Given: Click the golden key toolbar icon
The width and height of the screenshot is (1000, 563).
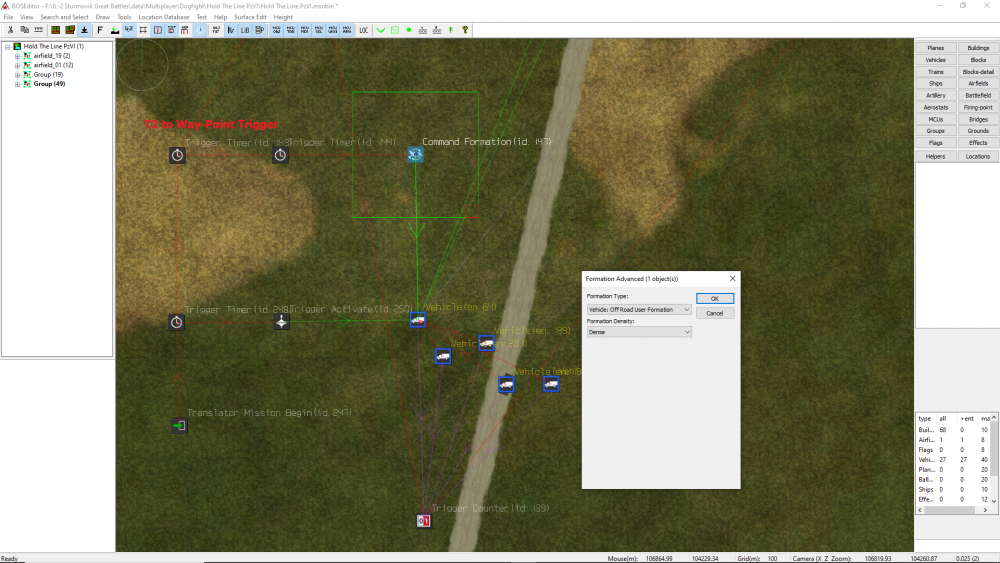Looking at the screenshot, I should [x=465, y=30].
